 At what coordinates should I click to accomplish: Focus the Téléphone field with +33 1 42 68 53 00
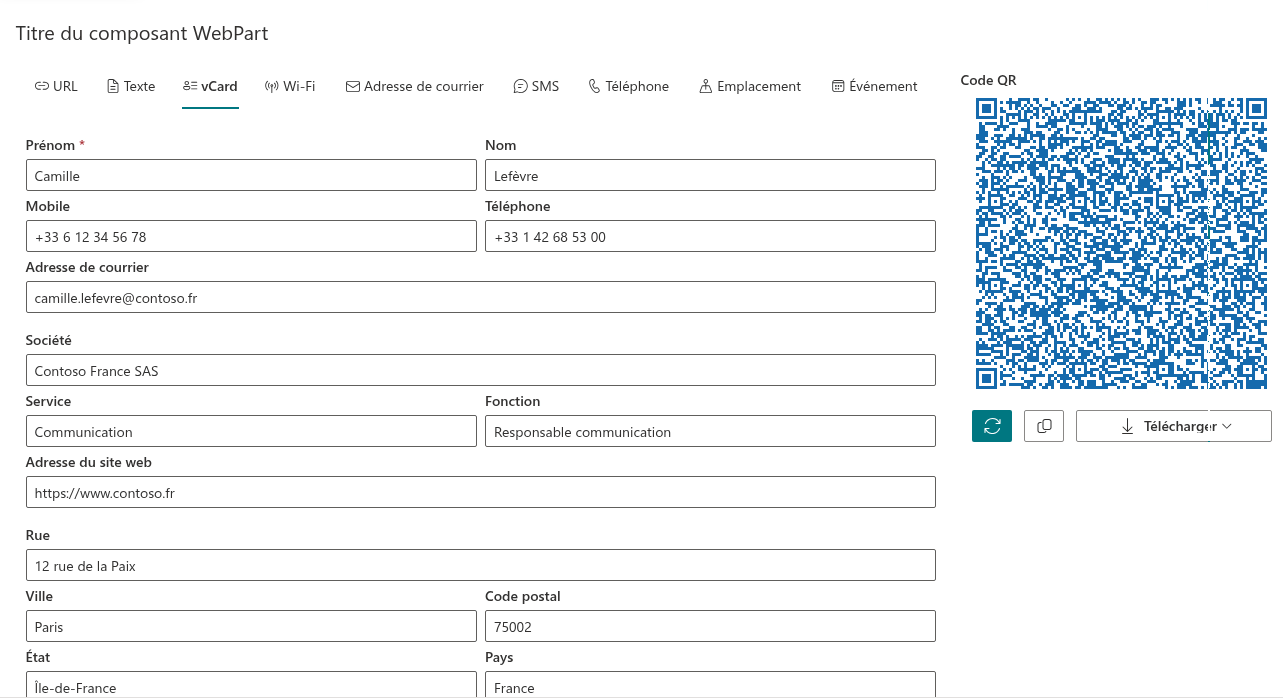click(x=710, y=236)
